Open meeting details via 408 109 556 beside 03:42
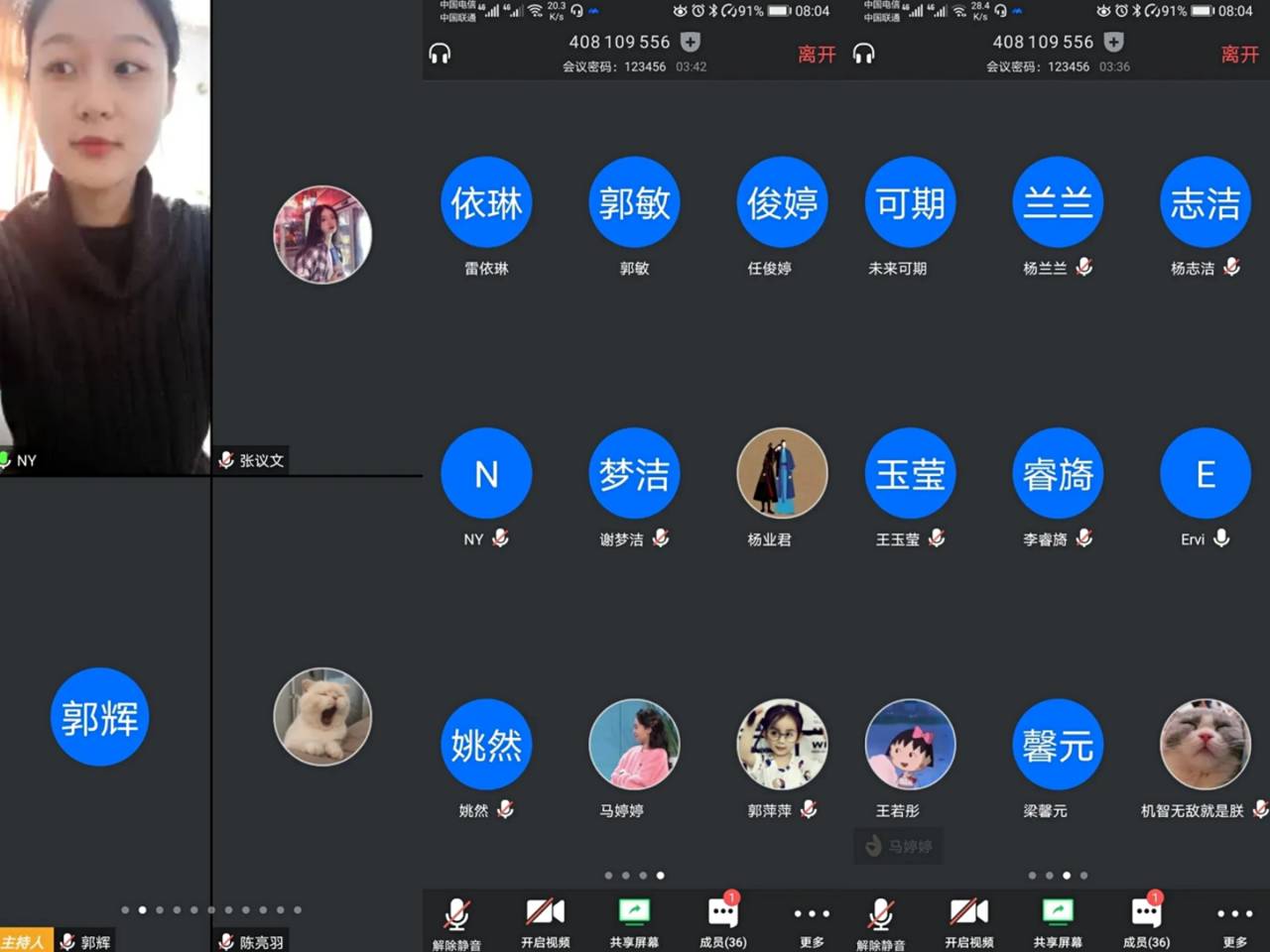This screenshot has height=952, width=1270. pyautogui.click(x=619, y=42)
